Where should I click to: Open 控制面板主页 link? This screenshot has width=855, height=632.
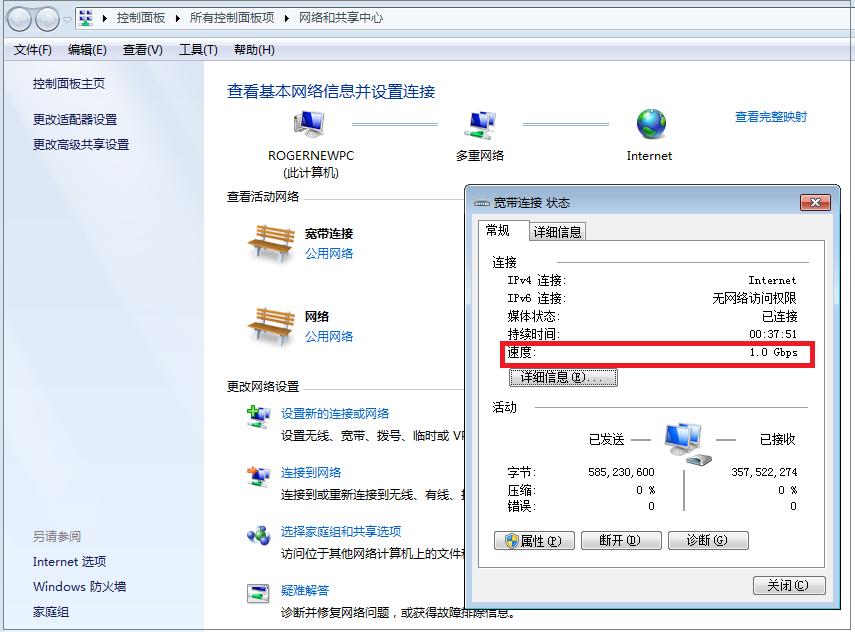(69, 83)
